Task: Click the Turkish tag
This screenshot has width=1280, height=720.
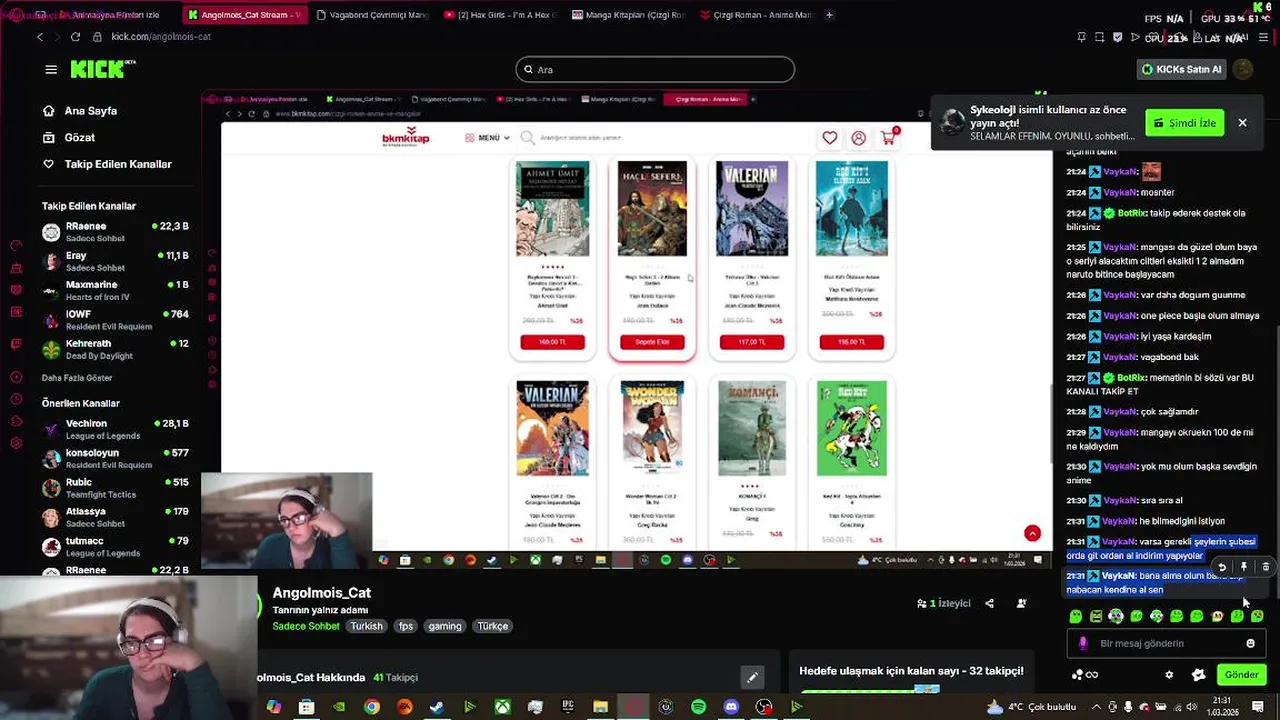Action: [x=366, y=626]
